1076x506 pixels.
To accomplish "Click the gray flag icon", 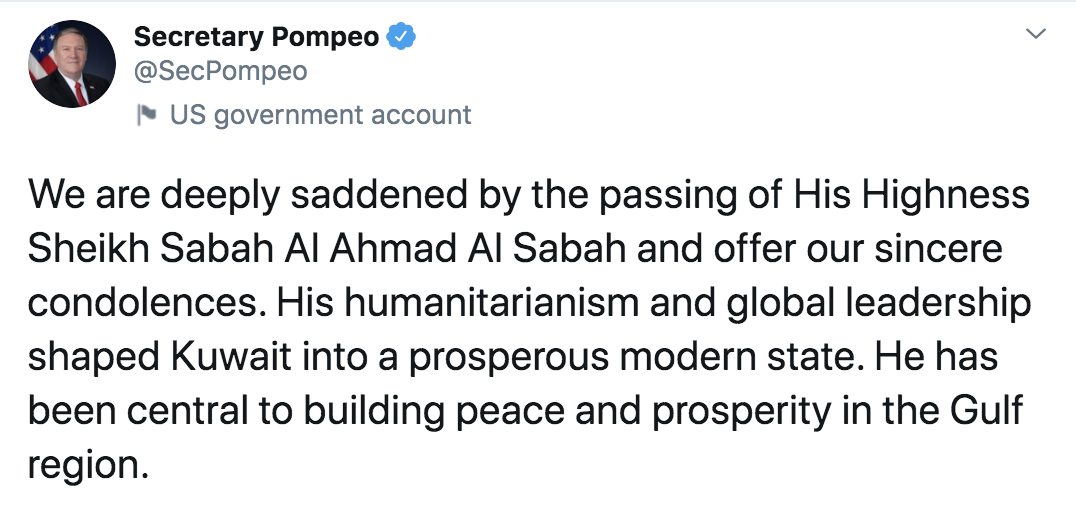I will [x=147, y=115].
